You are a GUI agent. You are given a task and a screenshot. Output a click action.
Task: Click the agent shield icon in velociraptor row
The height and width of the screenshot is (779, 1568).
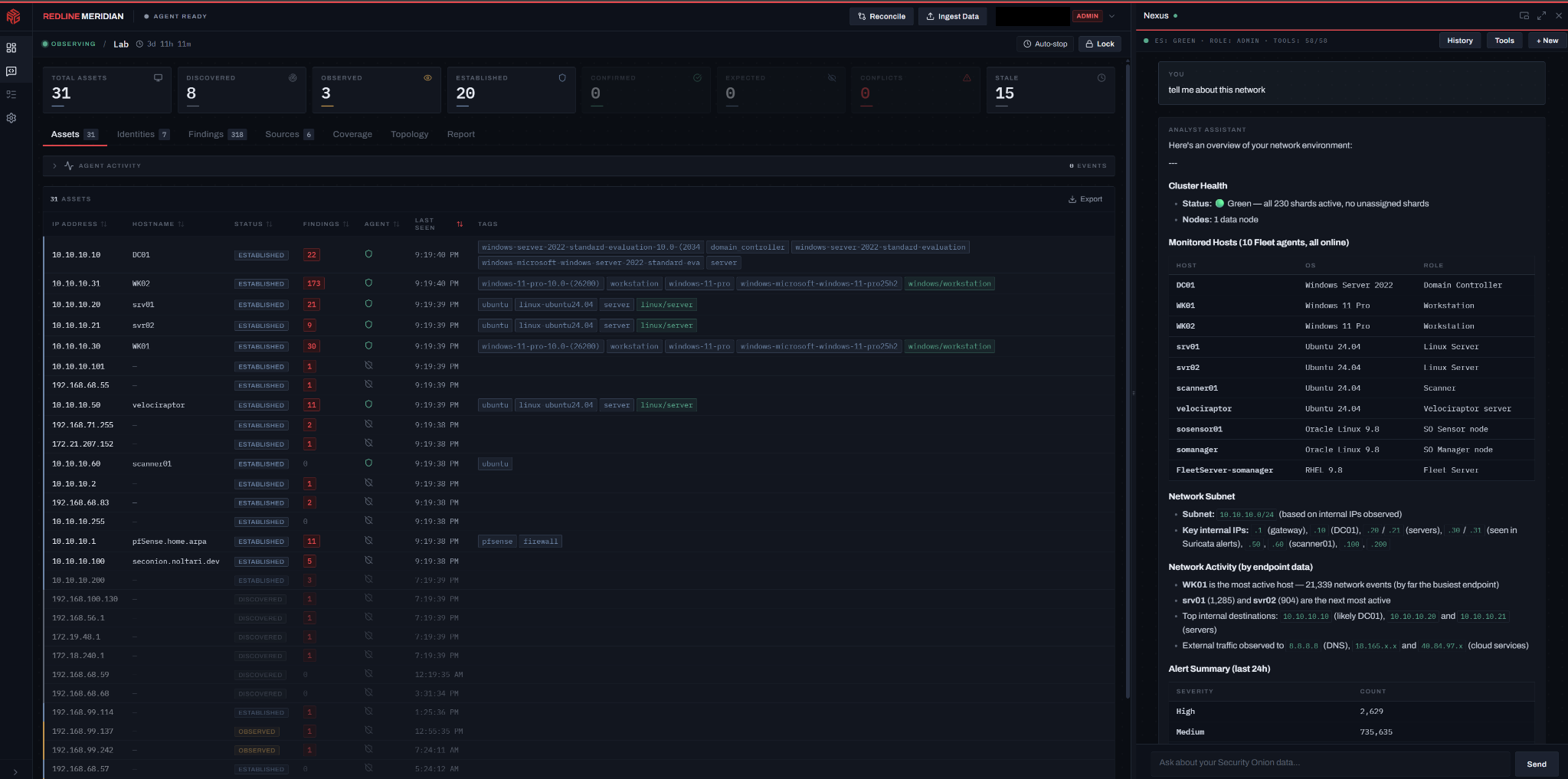click(368, 404)
